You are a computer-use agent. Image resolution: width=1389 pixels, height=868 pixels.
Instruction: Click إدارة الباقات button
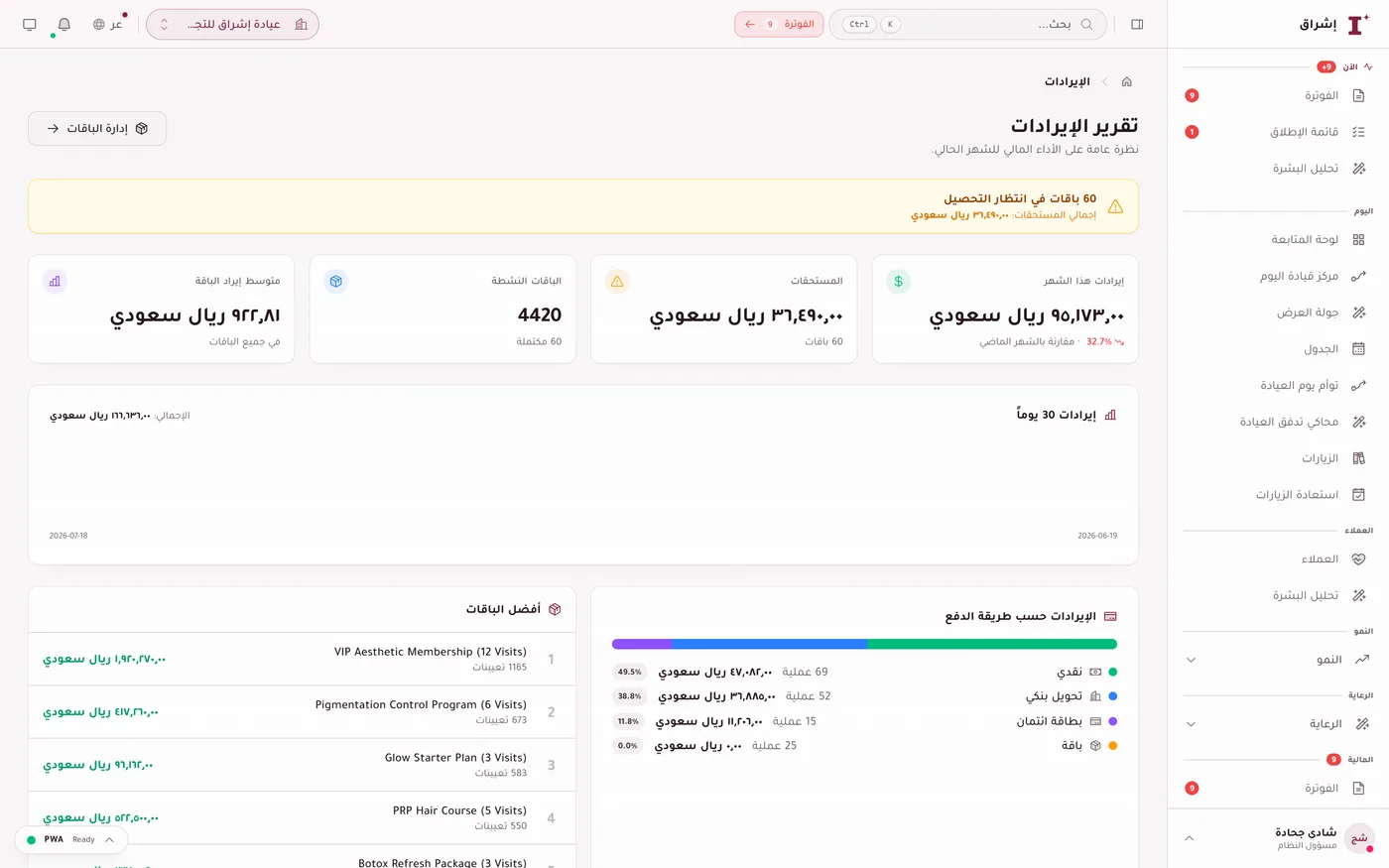click(97, 128)
